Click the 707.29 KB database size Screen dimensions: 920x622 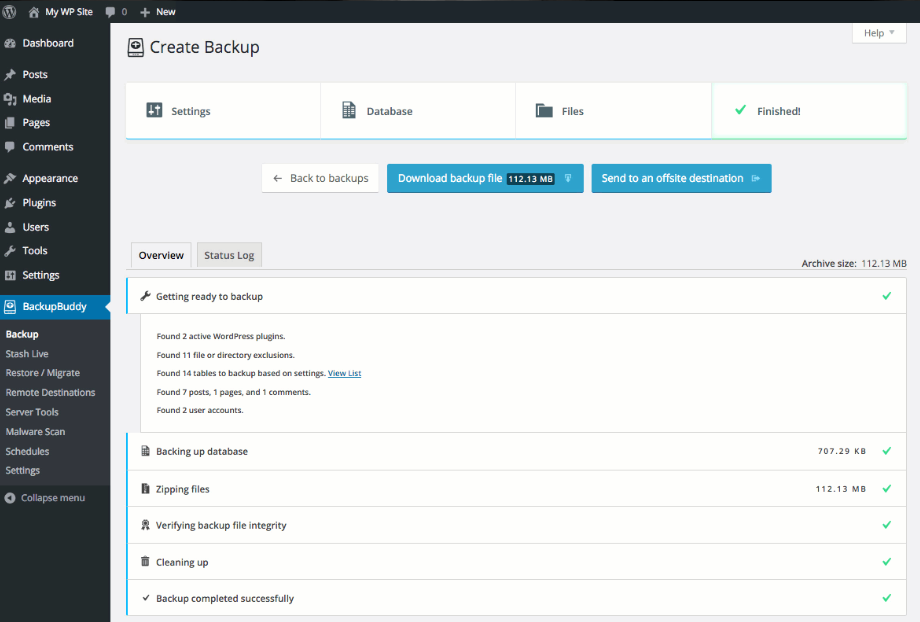coord(842,451)
